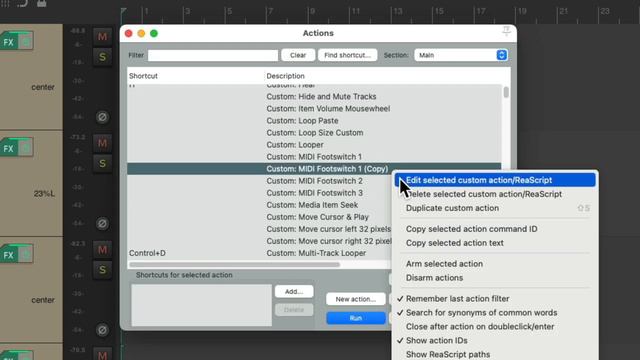
Task: Choose Delete selected custom action/ReaScript
Action: click(495, 194)
